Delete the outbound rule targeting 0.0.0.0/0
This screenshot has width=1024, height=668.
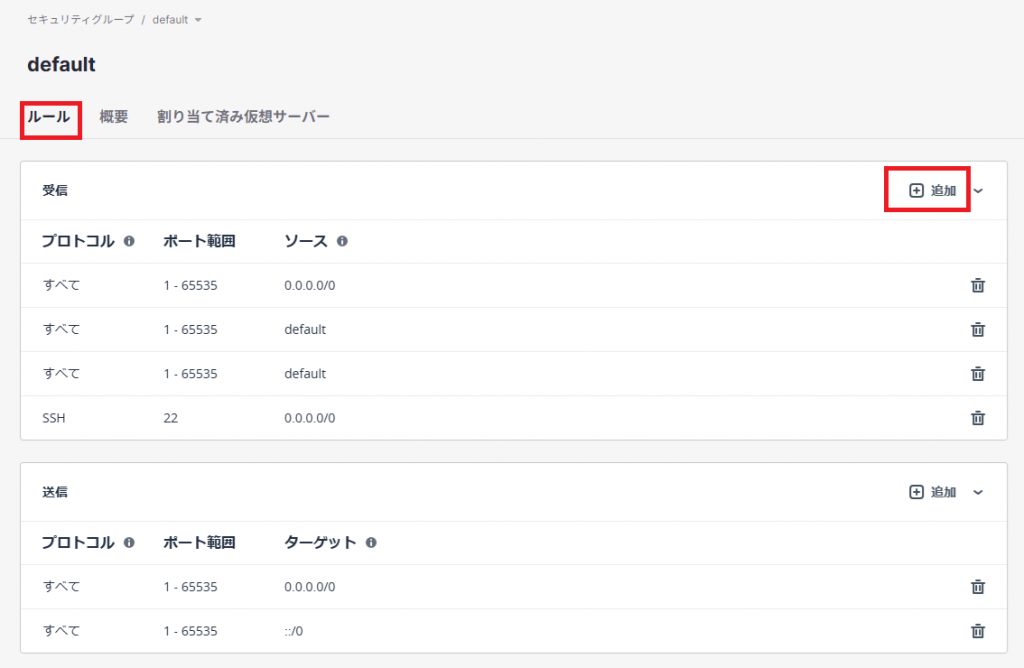[x=977, y=587]
